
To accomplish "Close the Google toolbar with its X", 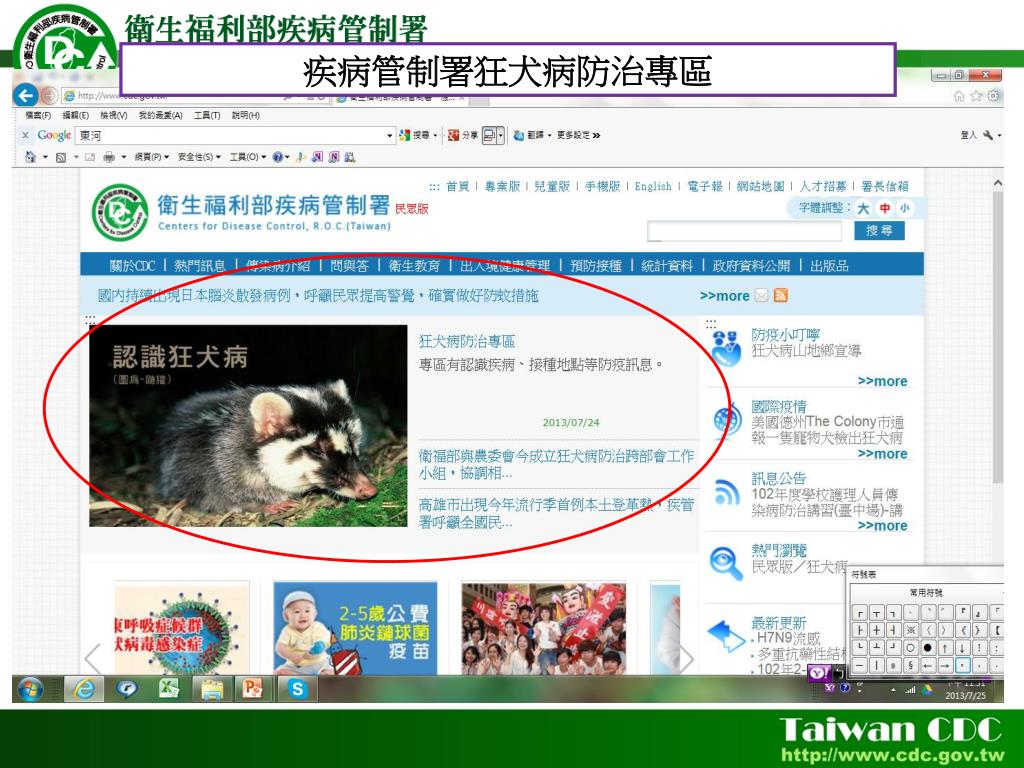I will point(25,135).
